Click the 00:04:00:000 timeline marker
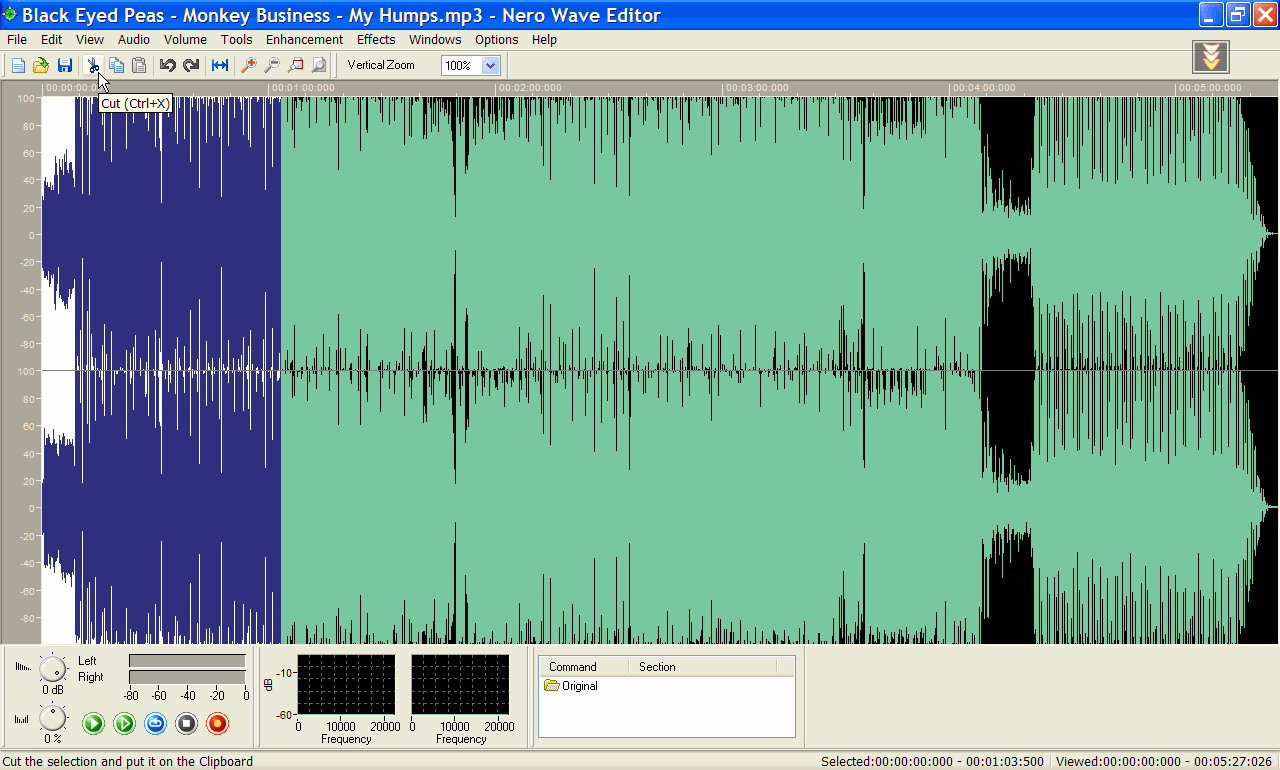Viewport: 1280px width, 770px height. click(983, 88)
